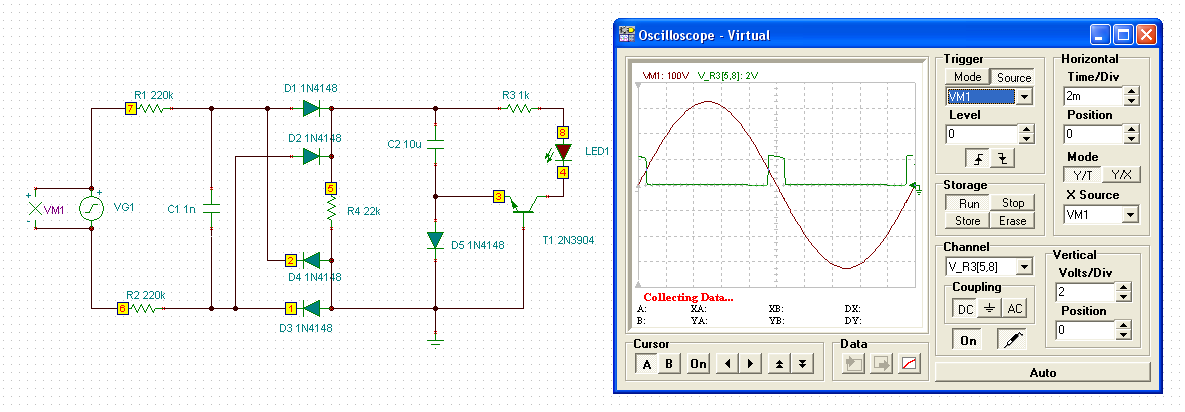Click the horizontal Position input field
Viewport: 1185px width, 412px height.
(x=1094, y=135)
